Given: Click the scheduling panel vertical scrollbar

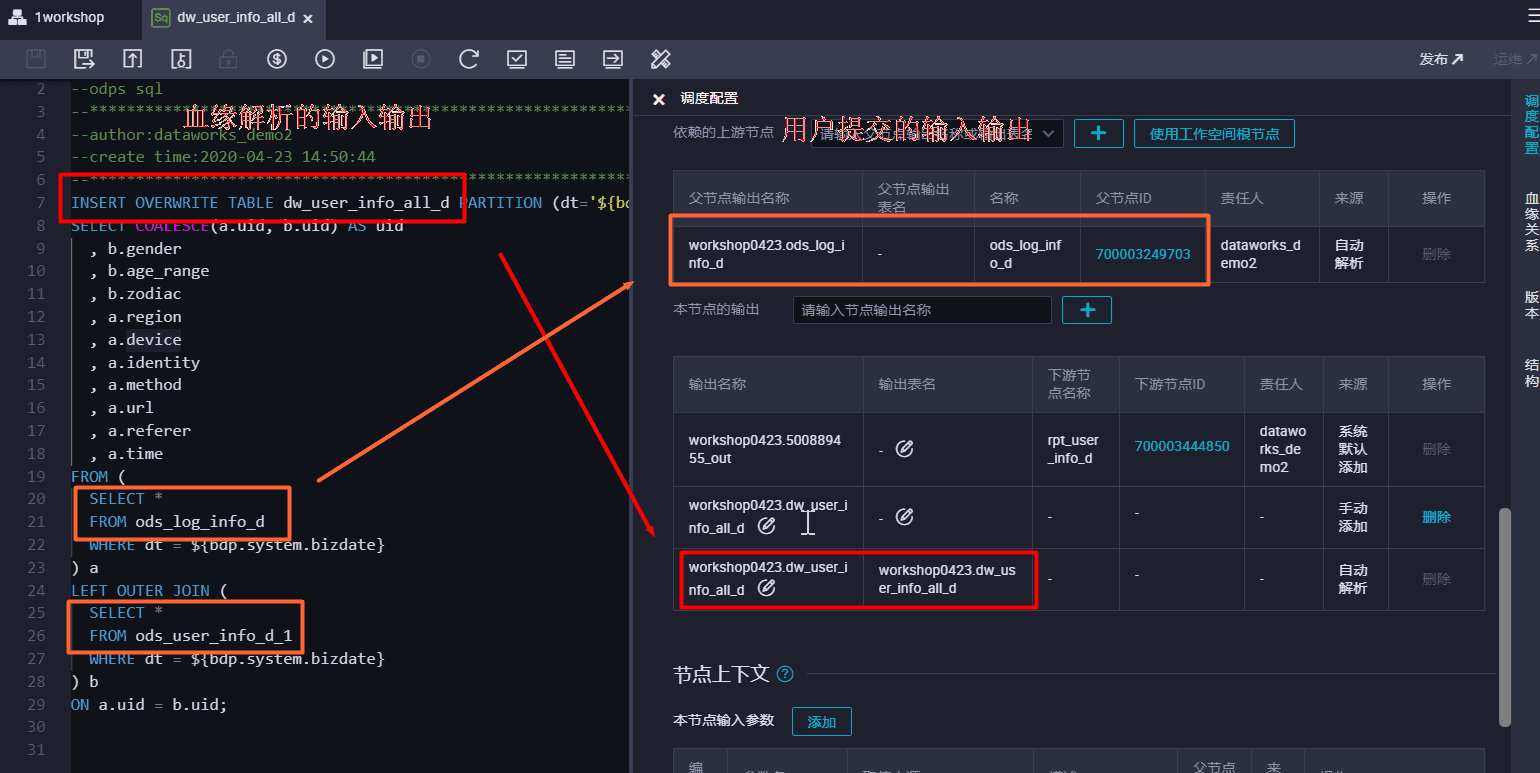Looking at the screenshot, I should click(1505, 617).
